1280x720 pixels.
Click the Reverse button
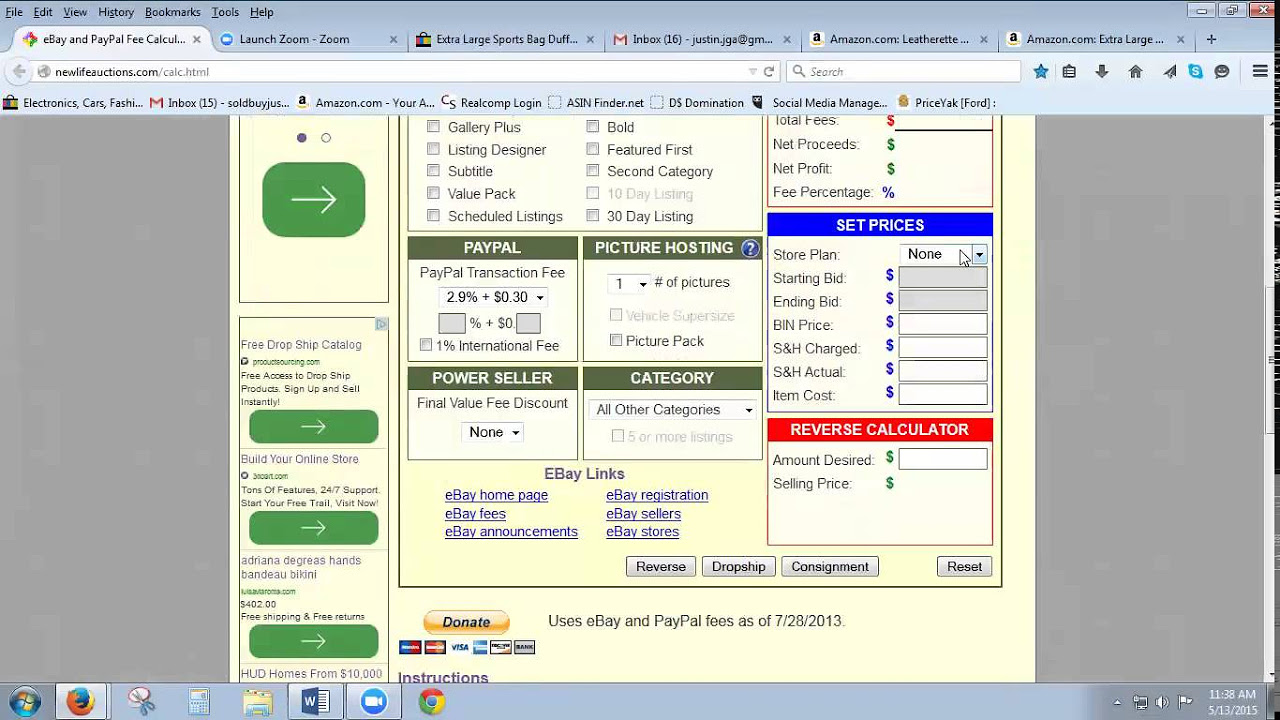(x=661, y=566)
